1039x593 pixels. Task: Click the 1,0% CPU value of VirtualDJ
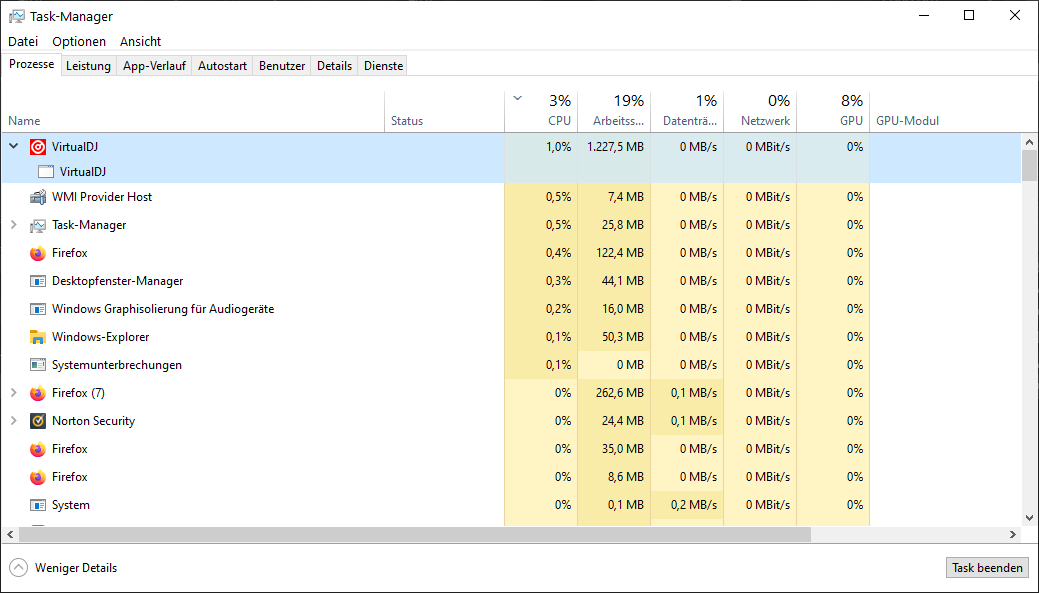tap(559, 147)
